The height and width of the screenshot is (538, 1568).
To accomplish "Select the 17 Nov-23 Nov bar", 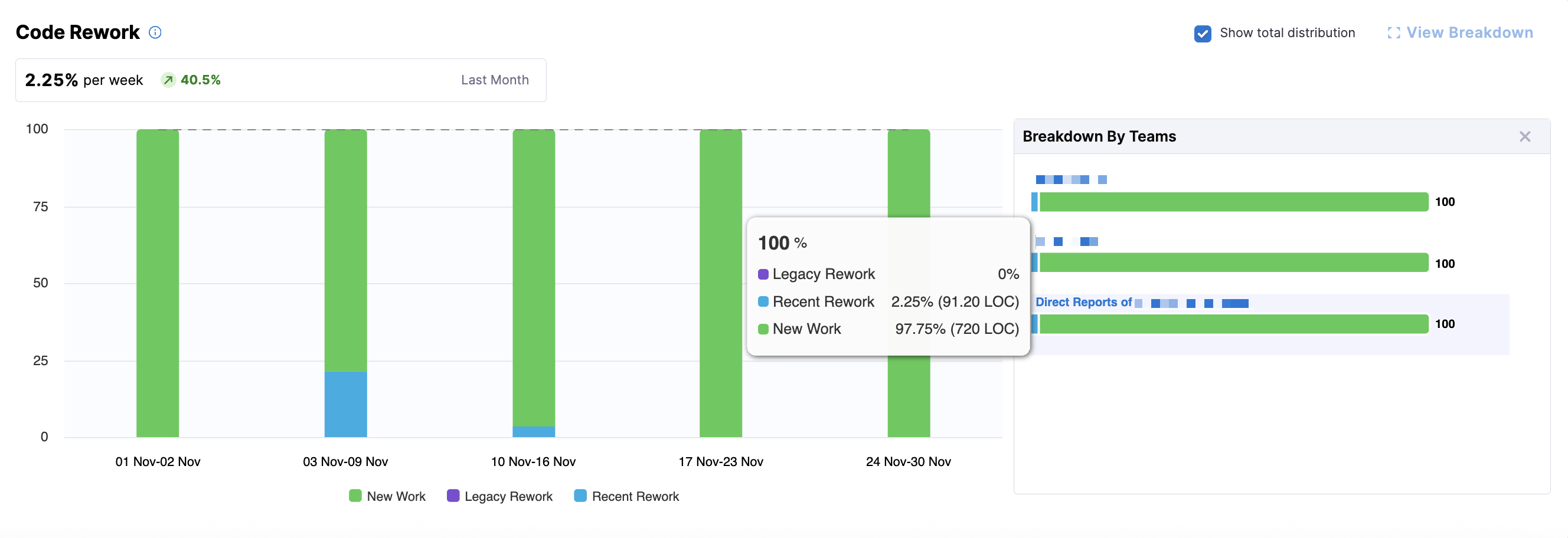I will point(720,283).
